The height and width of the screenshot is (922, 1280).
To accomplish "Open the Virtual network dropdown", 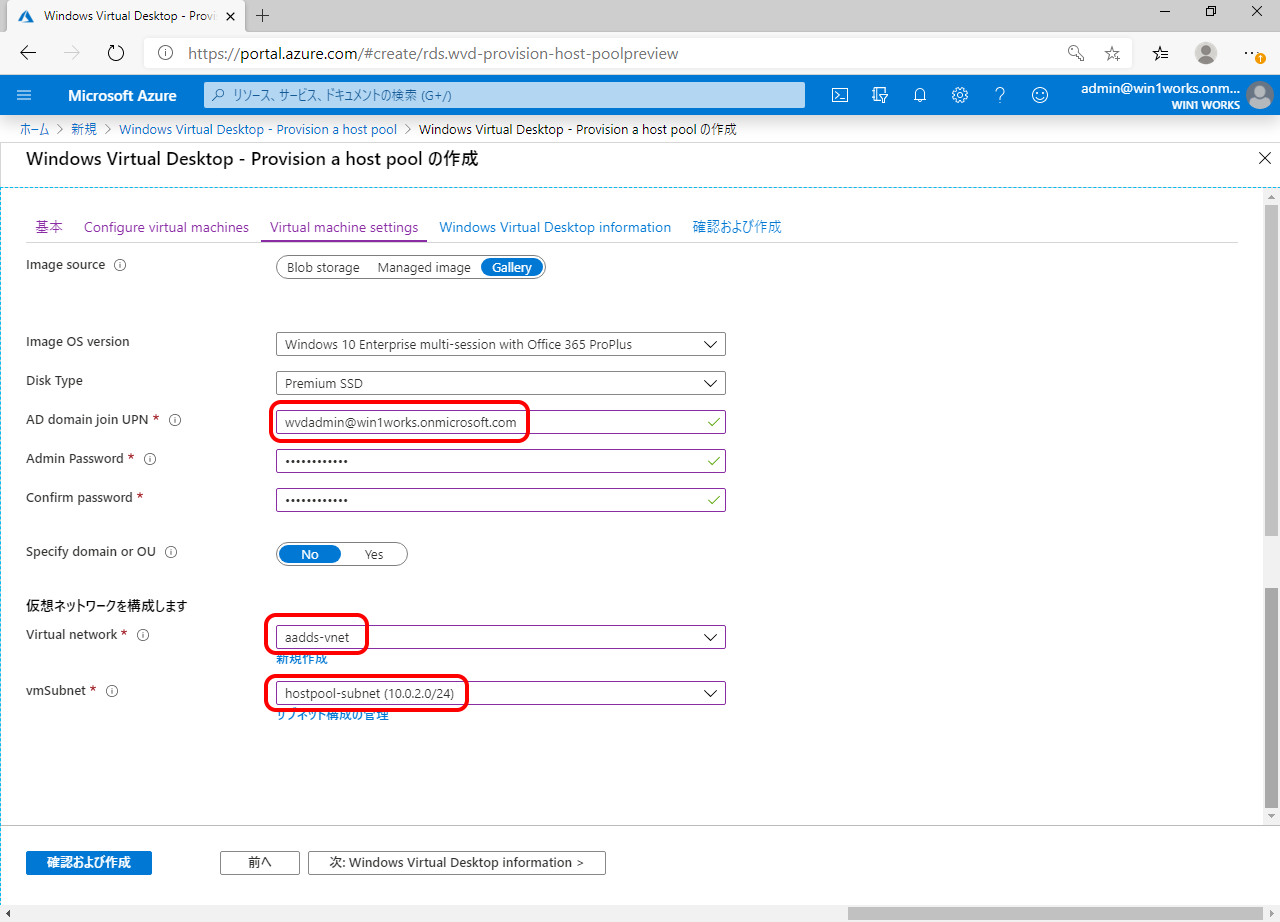I will [501, 637].
